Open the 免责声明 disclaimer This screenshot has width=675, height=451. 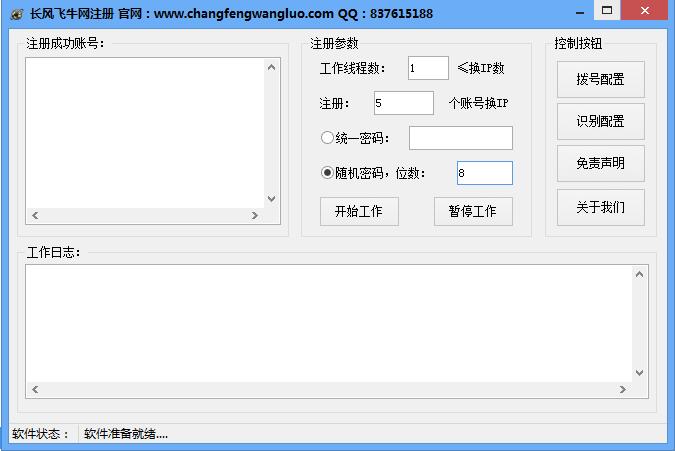[x=601, y=164]
